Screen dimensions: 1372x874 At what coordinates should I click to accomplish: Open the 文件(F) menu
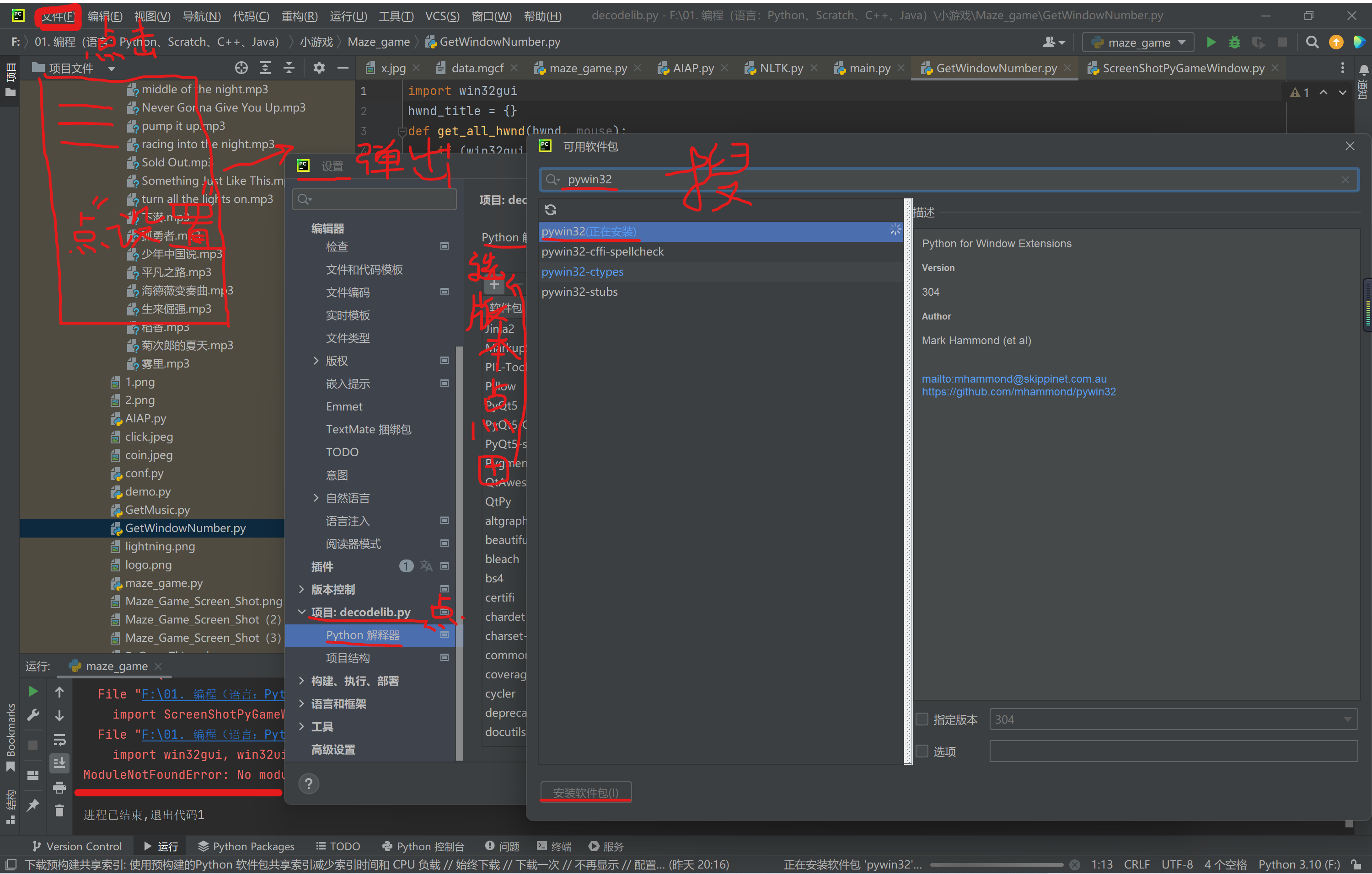[x=58, y=16]
